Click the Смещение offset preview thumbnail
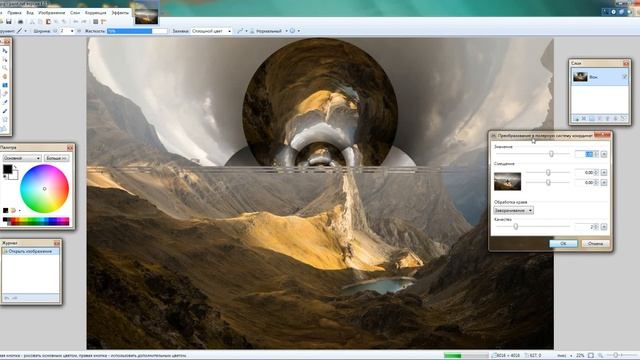The width and height of the screenshot is (640, 360). pos(507,182)
